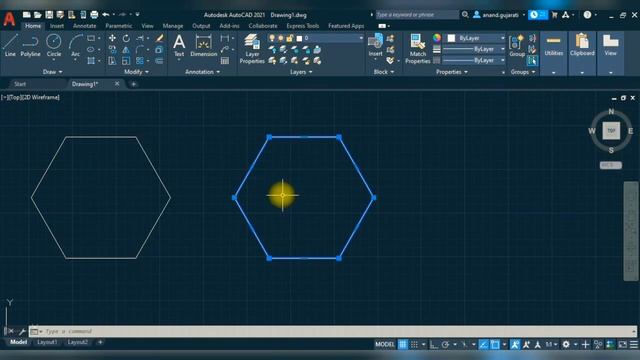Screen dimensions: 640x360
Task: Click layer 0 white color swatch
Action: point(299,38)
